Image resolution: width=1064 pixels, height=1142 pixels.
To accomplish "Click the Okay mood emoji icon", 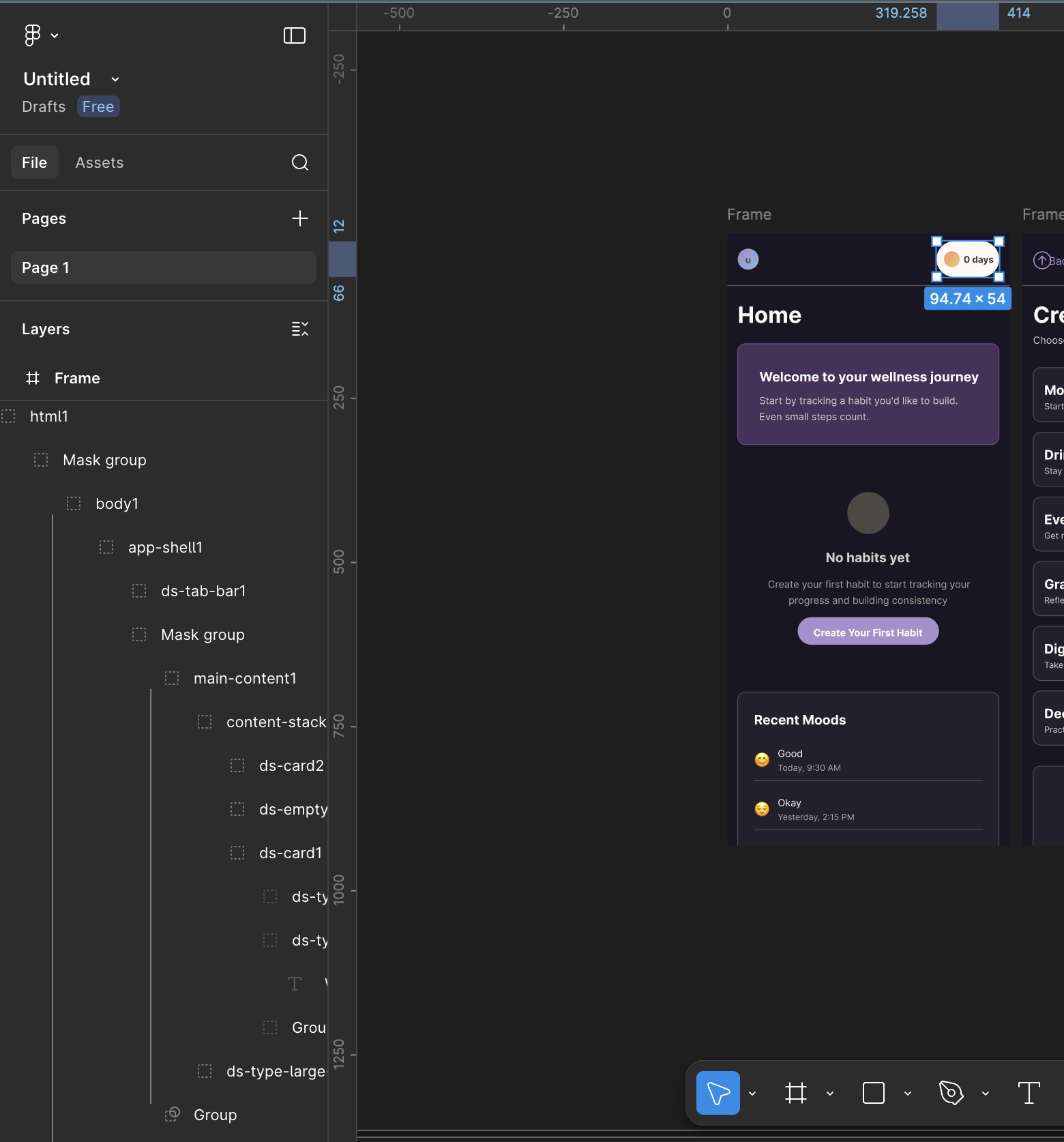I will coord(762,809).
